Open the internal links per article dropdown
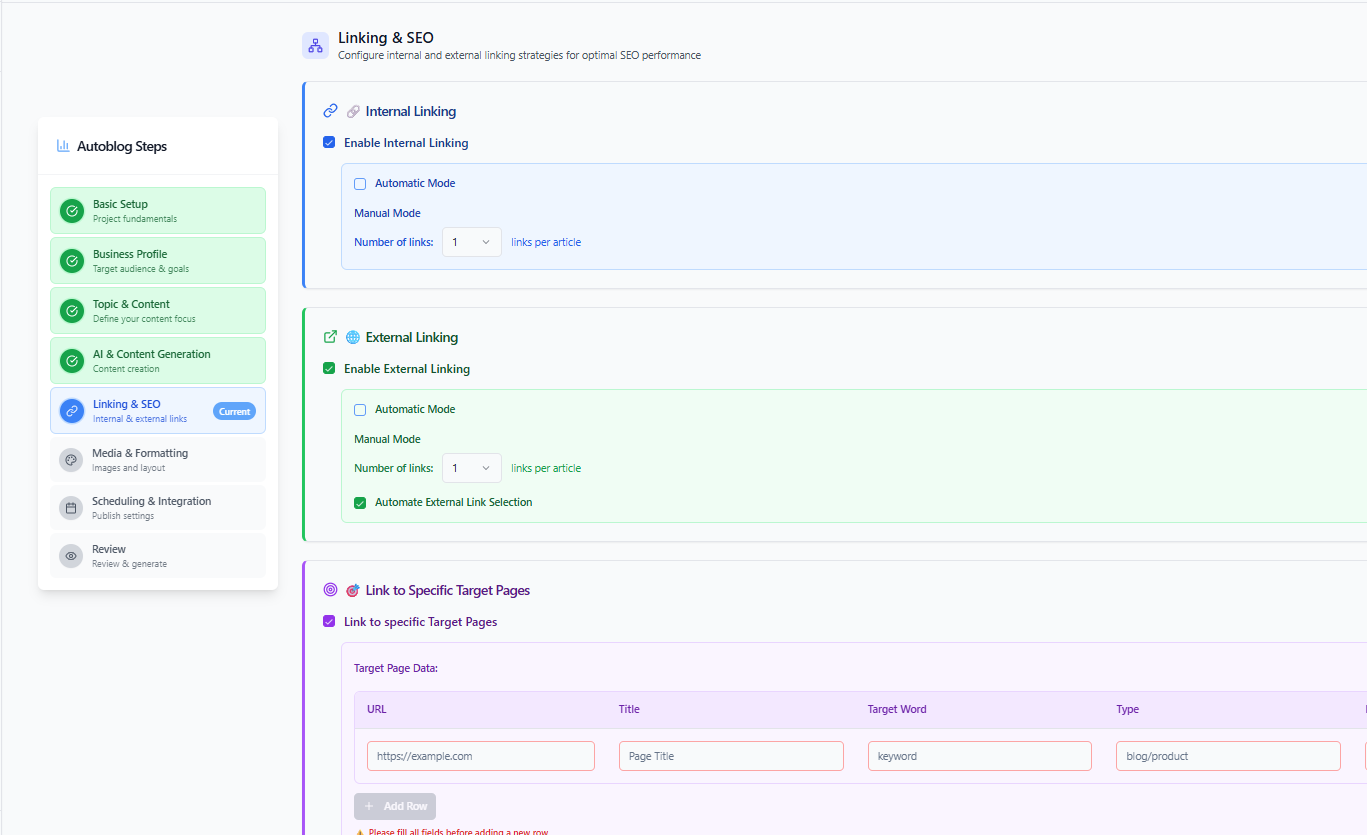The image size is (1367, 835). (x=472, y=242)
